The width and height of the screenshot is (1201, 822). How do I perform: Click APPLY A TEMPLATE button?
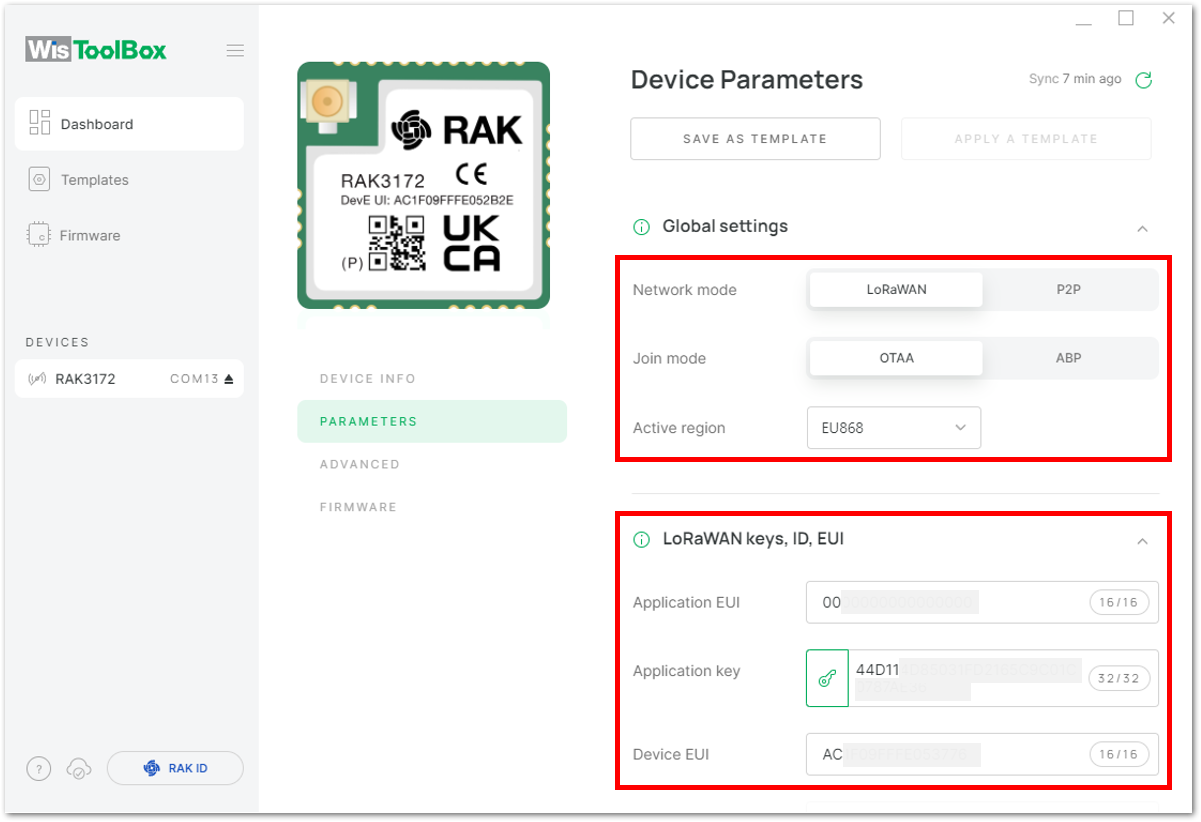[1026, 139]
